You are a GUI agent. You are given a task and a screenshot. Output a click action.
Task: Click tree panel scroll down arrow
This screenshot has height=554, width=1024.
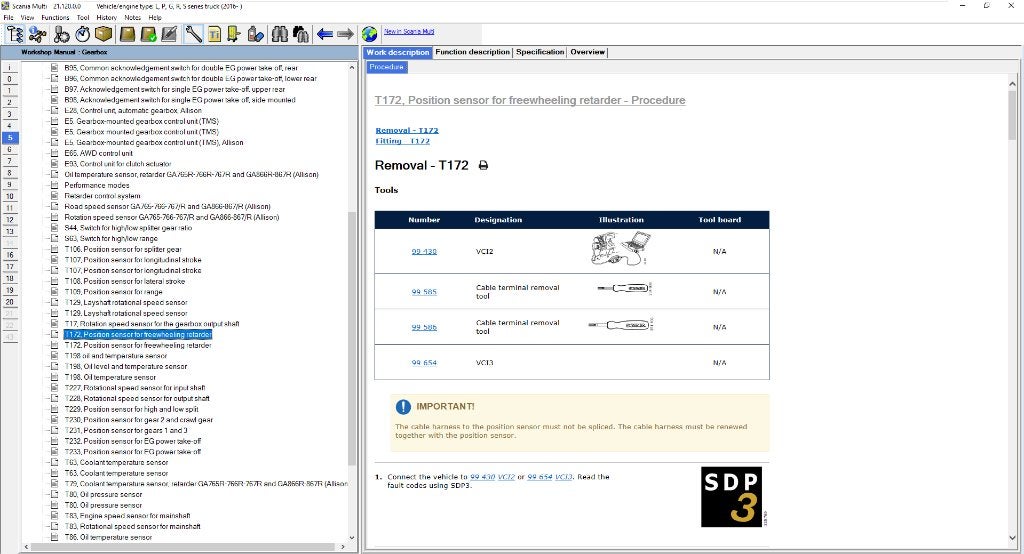352,538
